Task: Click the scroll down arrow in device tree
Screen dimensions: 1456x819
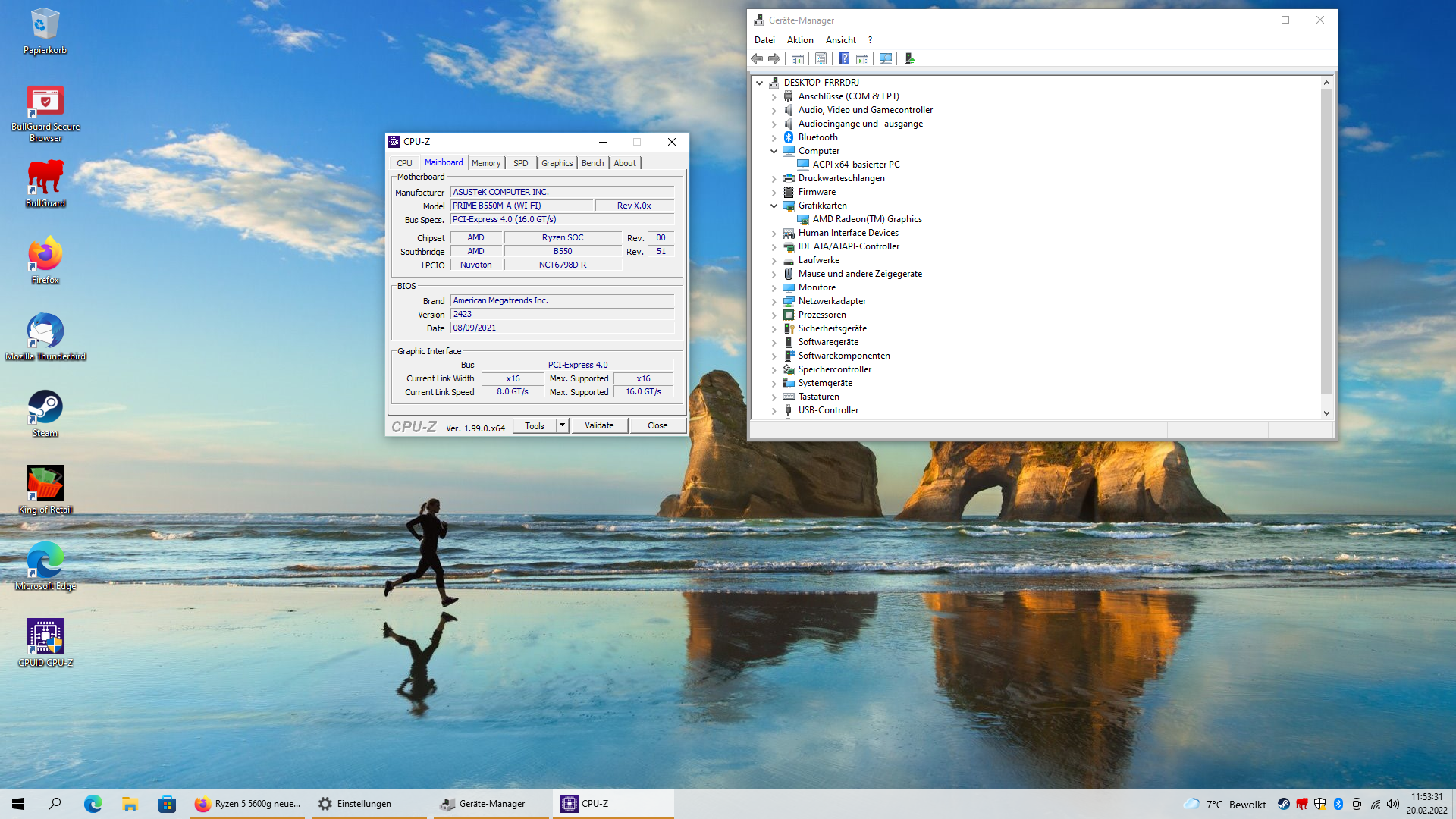Action: coord(1326,413)
